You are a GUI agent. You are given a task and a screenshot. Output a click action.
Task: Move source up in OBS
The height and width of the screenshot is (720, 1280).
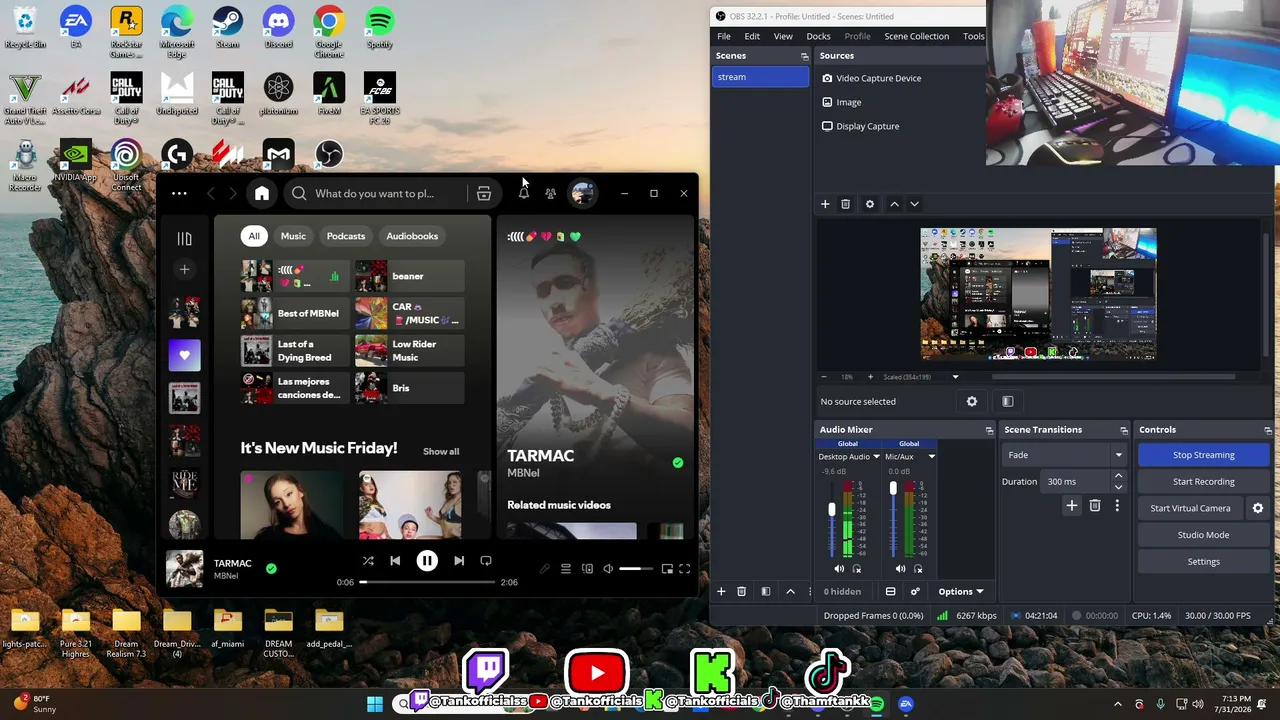click(x=894, y=204)
